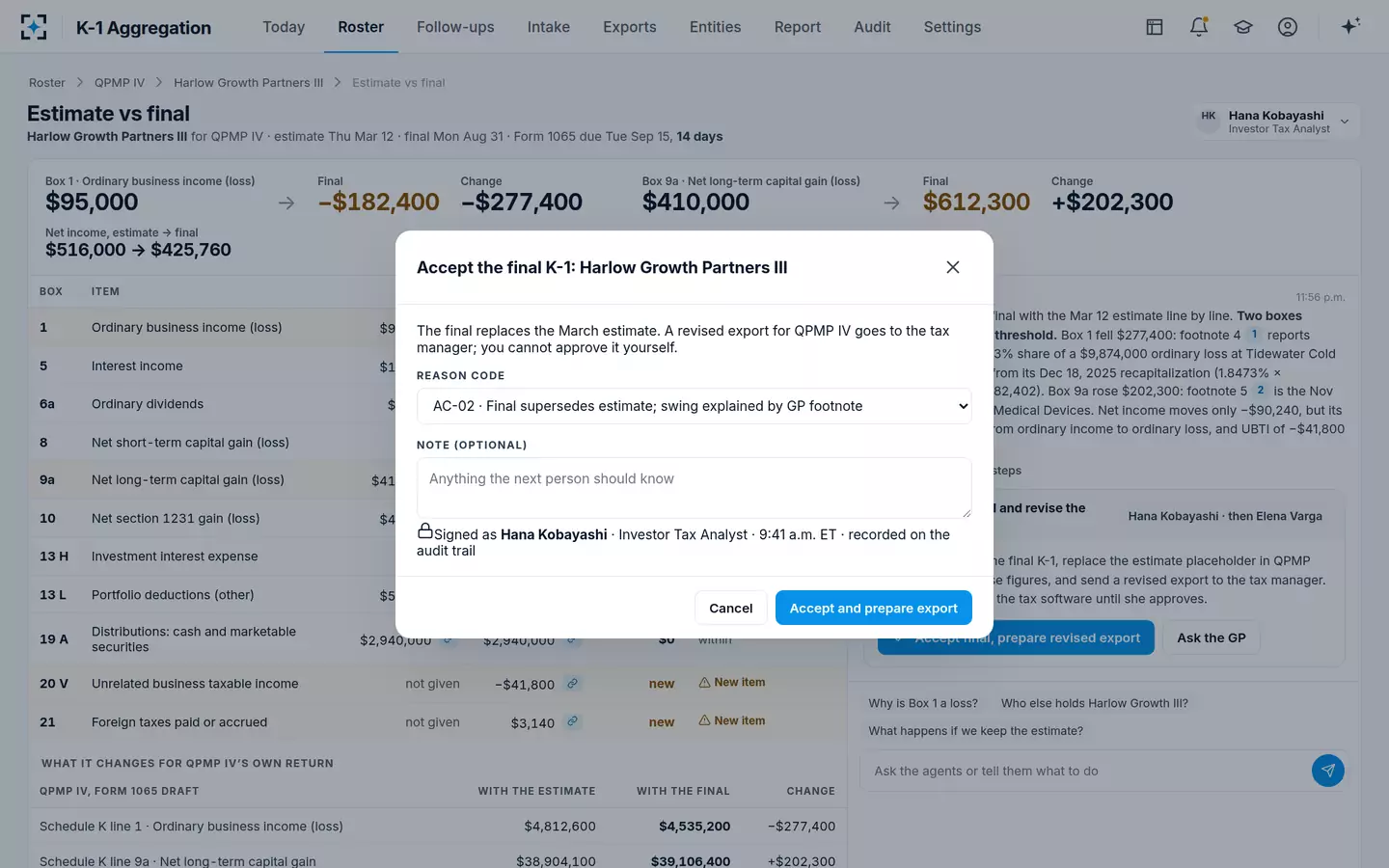This screenshot has width=1389, height=868.
Task: Send the message to the agents
Action: point(1328,771)
